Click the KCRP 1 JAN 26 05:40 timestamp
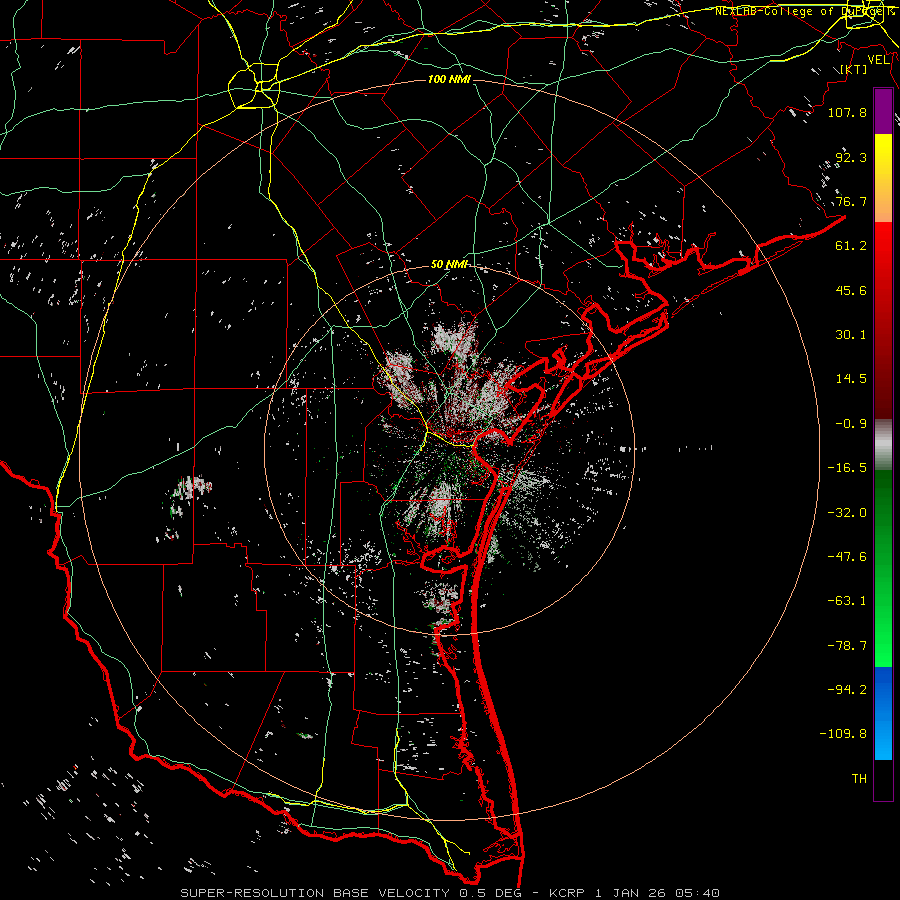900x900 pixels. [x=634, y=893]
